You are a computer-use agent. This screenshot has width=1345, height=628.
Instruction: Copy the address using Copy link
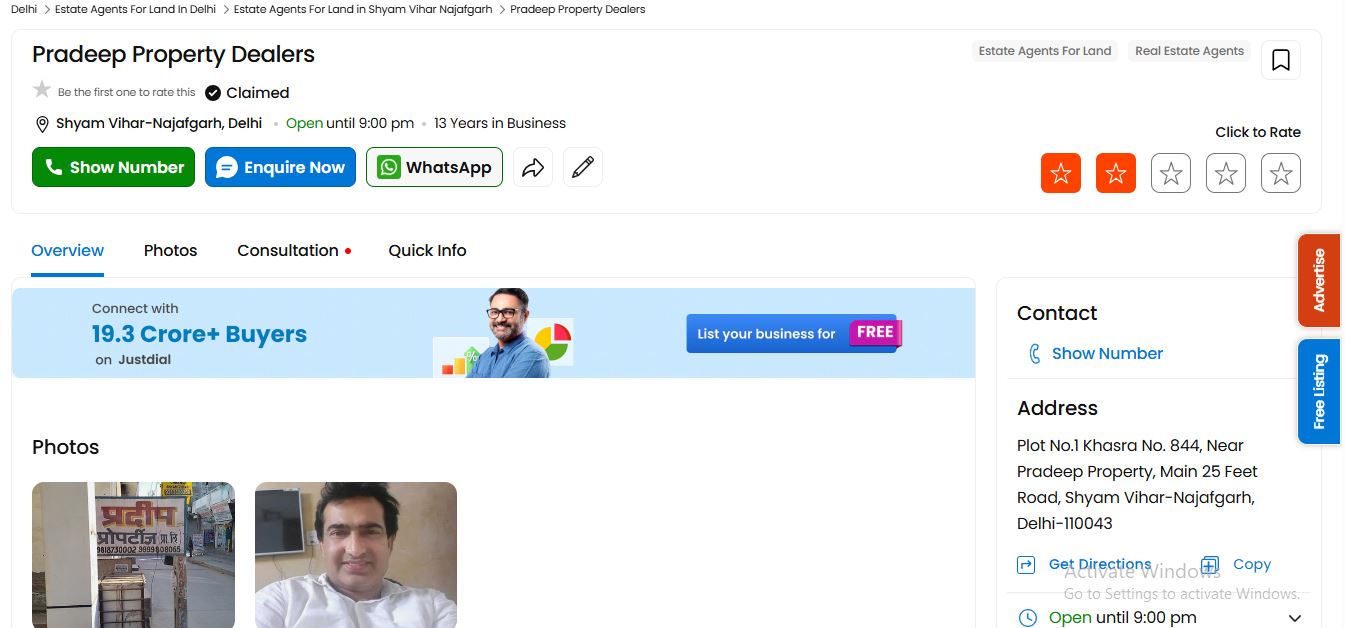[x=1251, y=564]
